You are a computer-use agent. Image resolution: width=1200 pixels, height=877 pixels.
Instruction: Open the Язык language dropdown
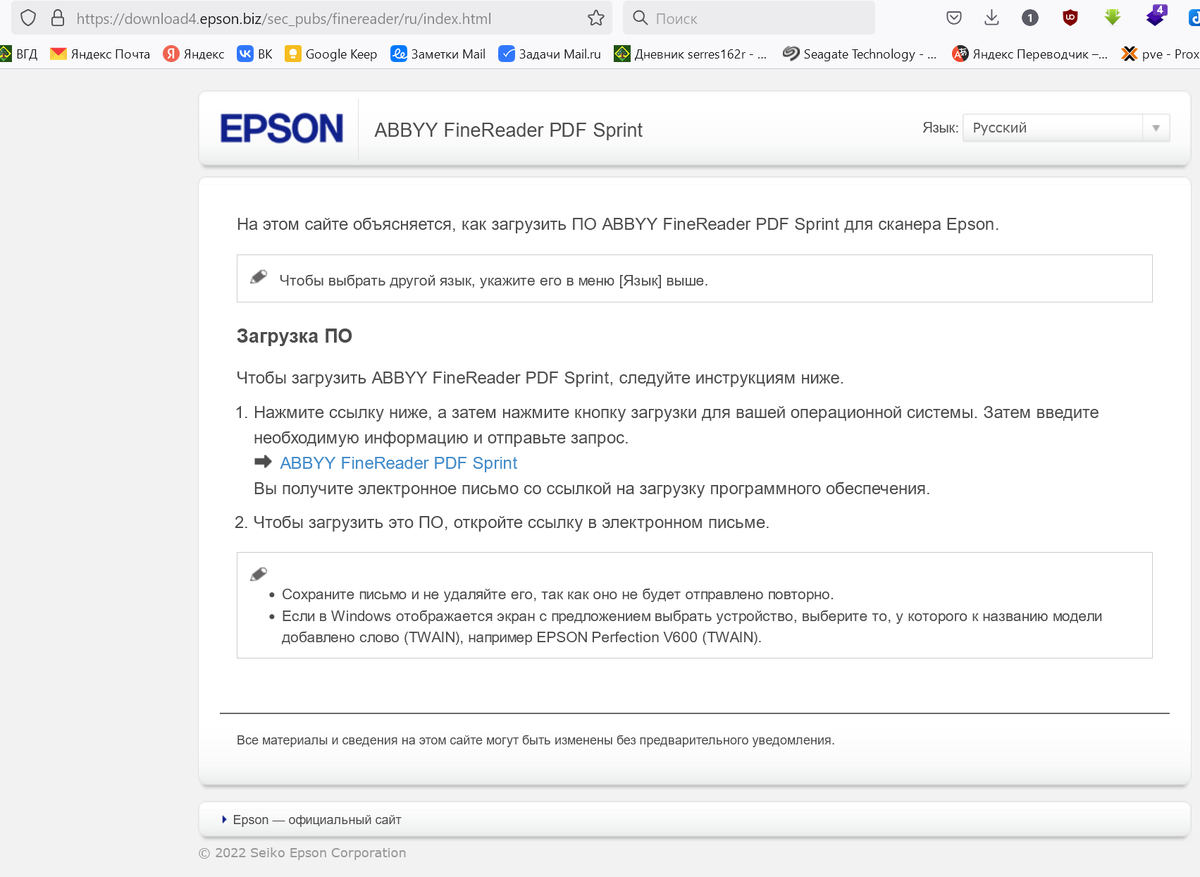pos(1066,128)
